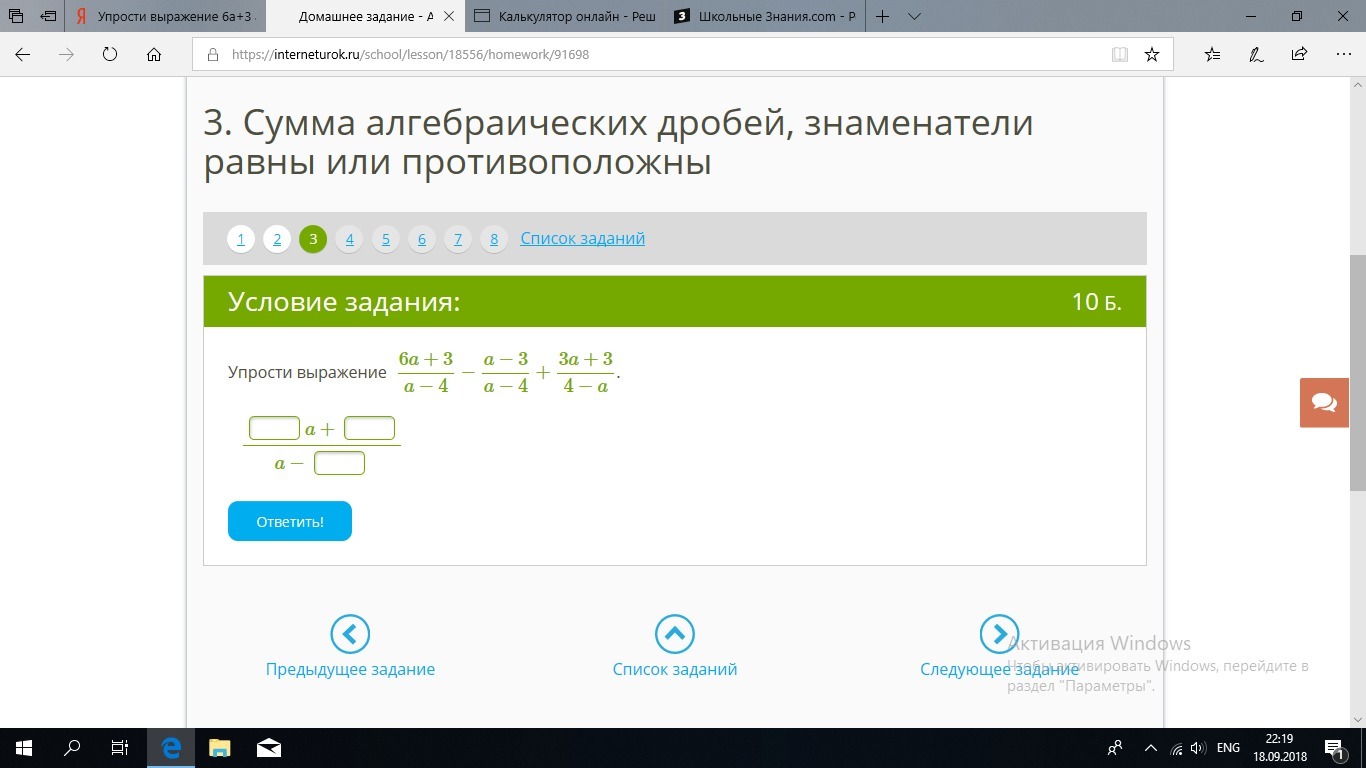
Task: Open the People icon in system tray
Action: point(1116,748)
